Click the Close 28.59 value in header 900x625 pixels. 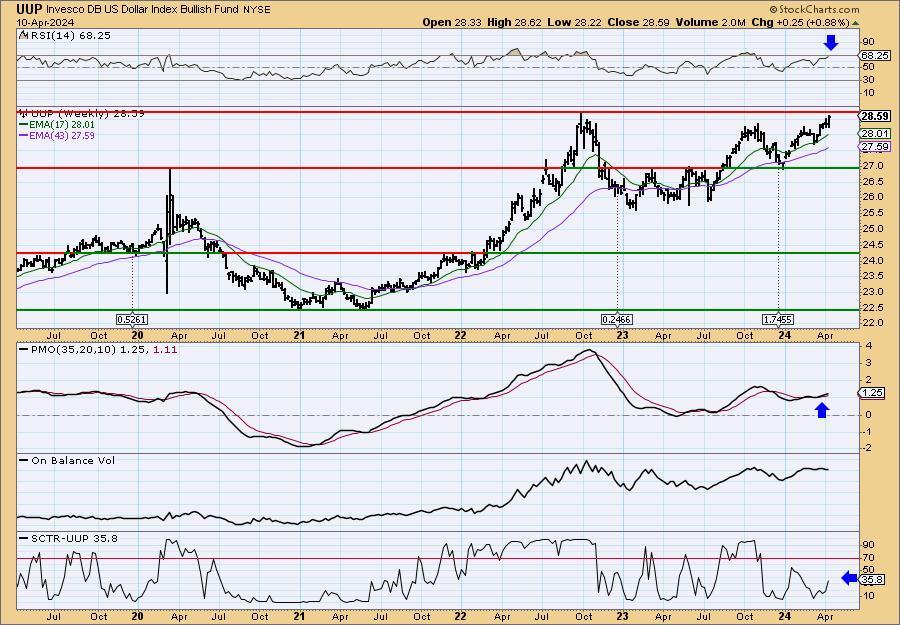coord(638,22)
